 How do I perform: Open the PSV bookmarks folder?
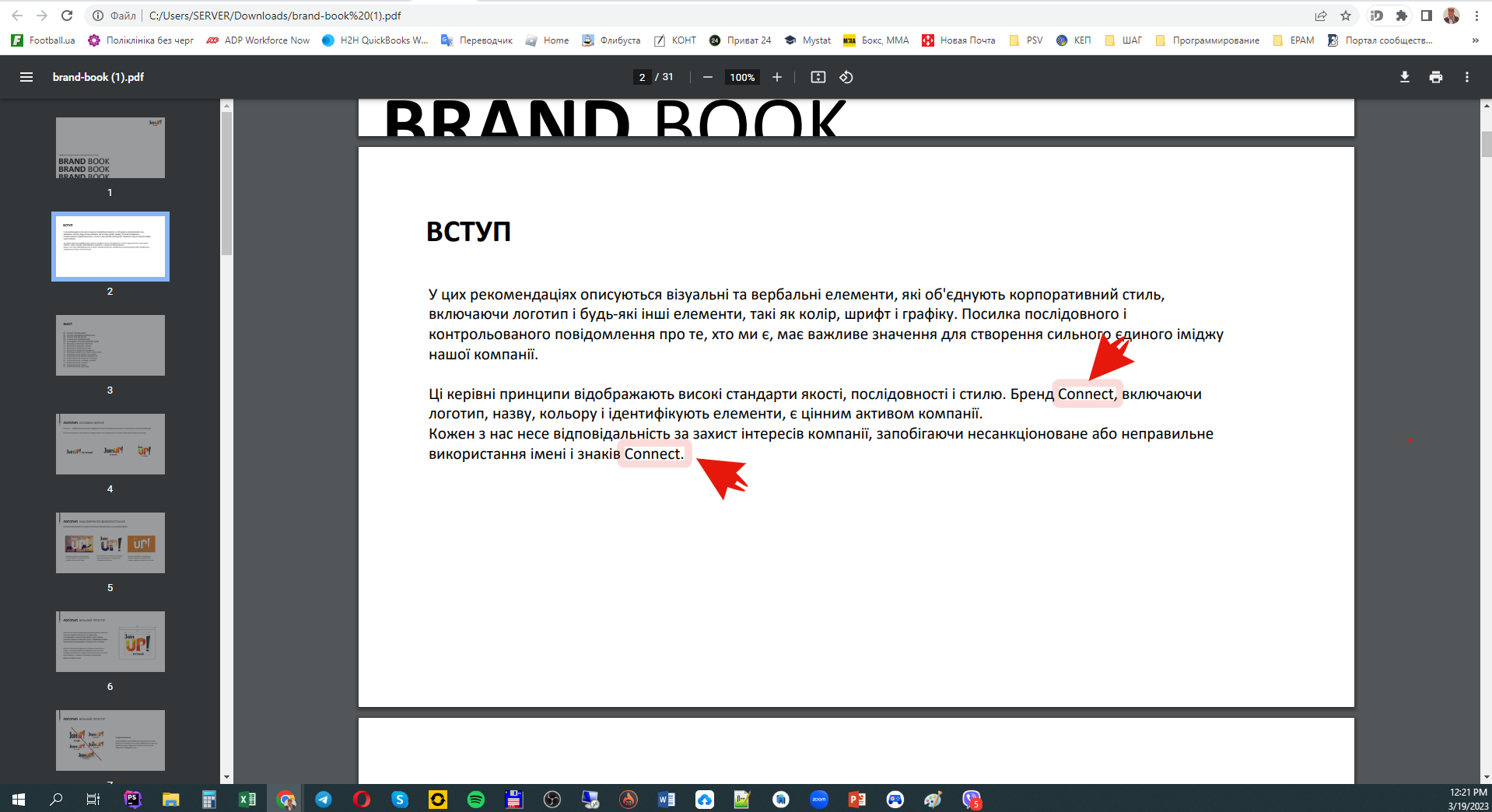tap(1026, 40)
